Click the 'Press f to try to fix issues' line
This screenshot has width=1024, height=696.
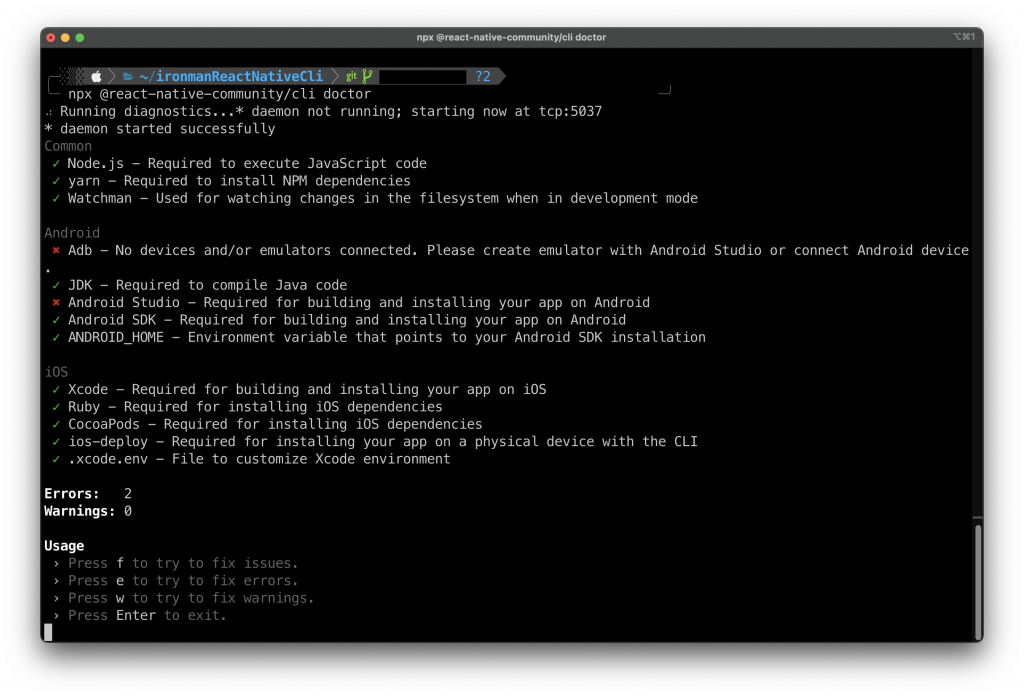176,563
